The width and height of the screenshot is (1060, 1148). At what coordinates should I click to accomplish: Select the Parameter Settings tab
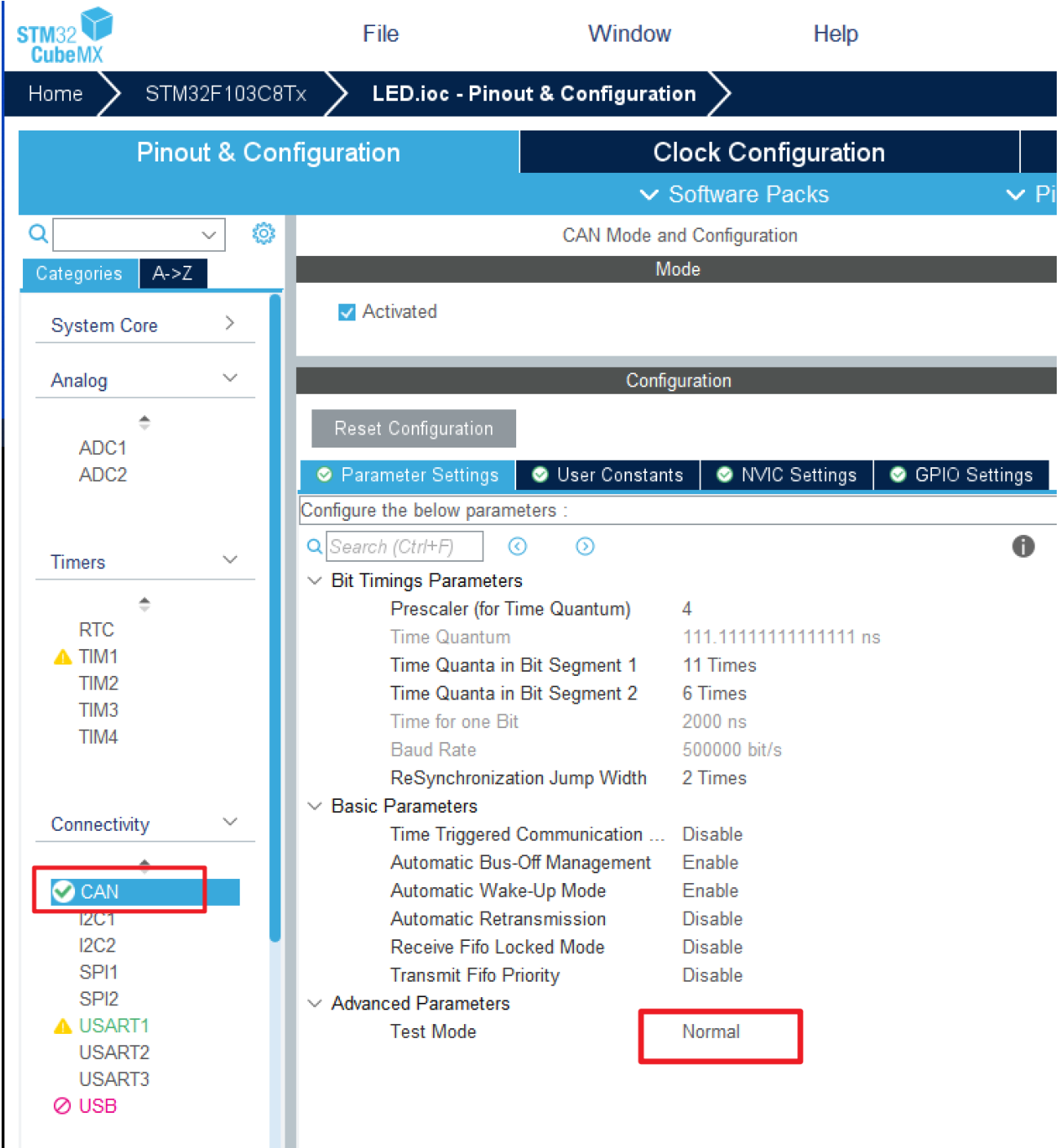coord(408,475)
